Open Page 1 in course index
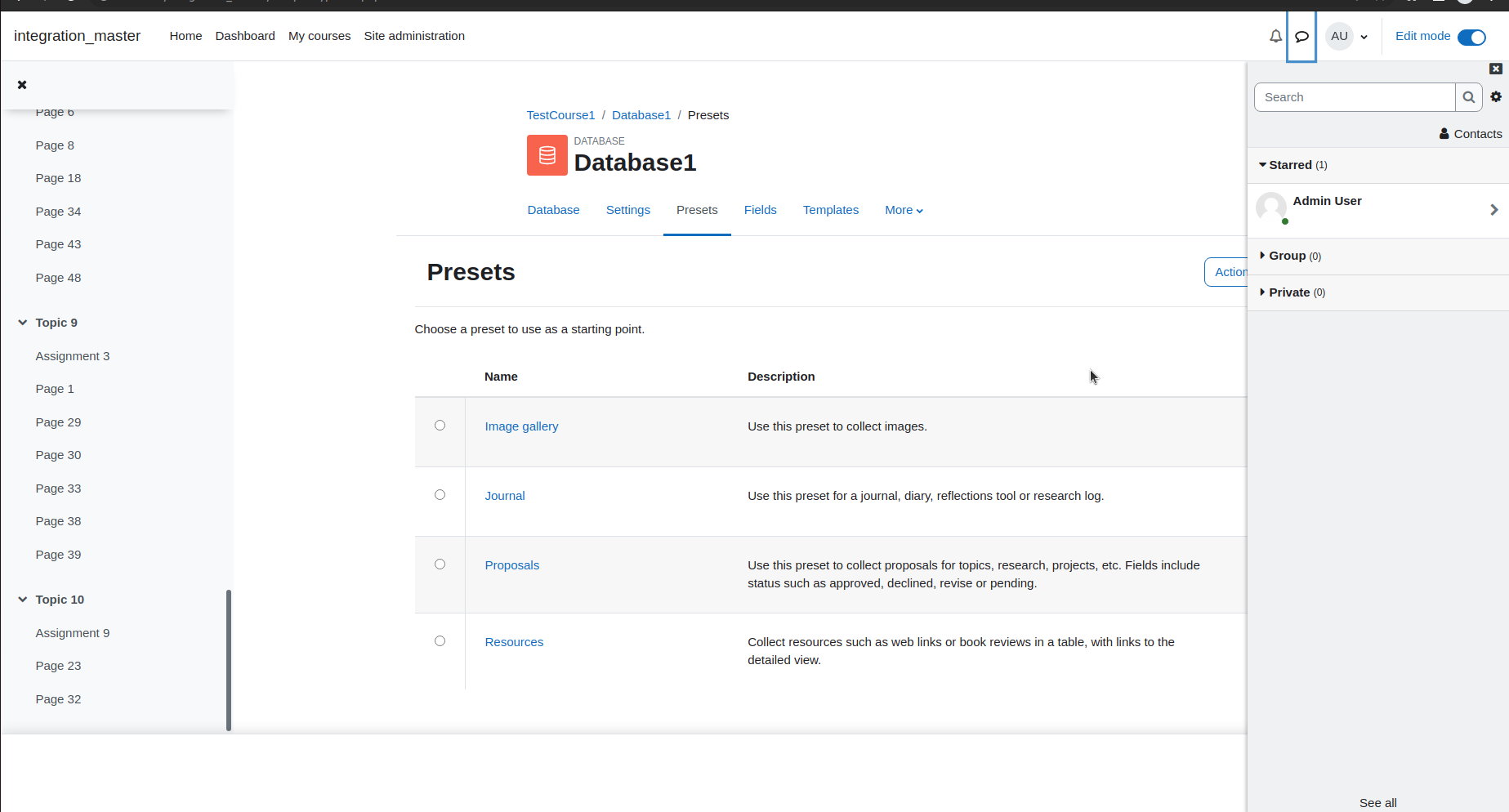 [x=55, y=389]
